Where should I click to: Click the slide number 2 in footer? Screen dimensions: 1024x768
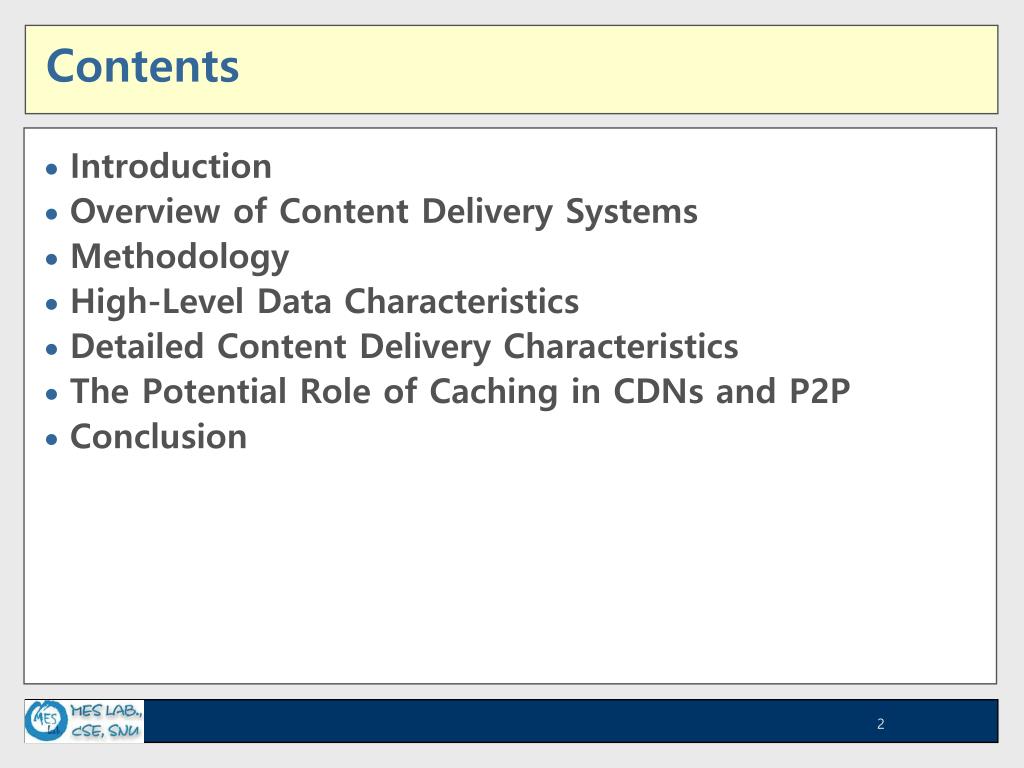click(880, 724)
